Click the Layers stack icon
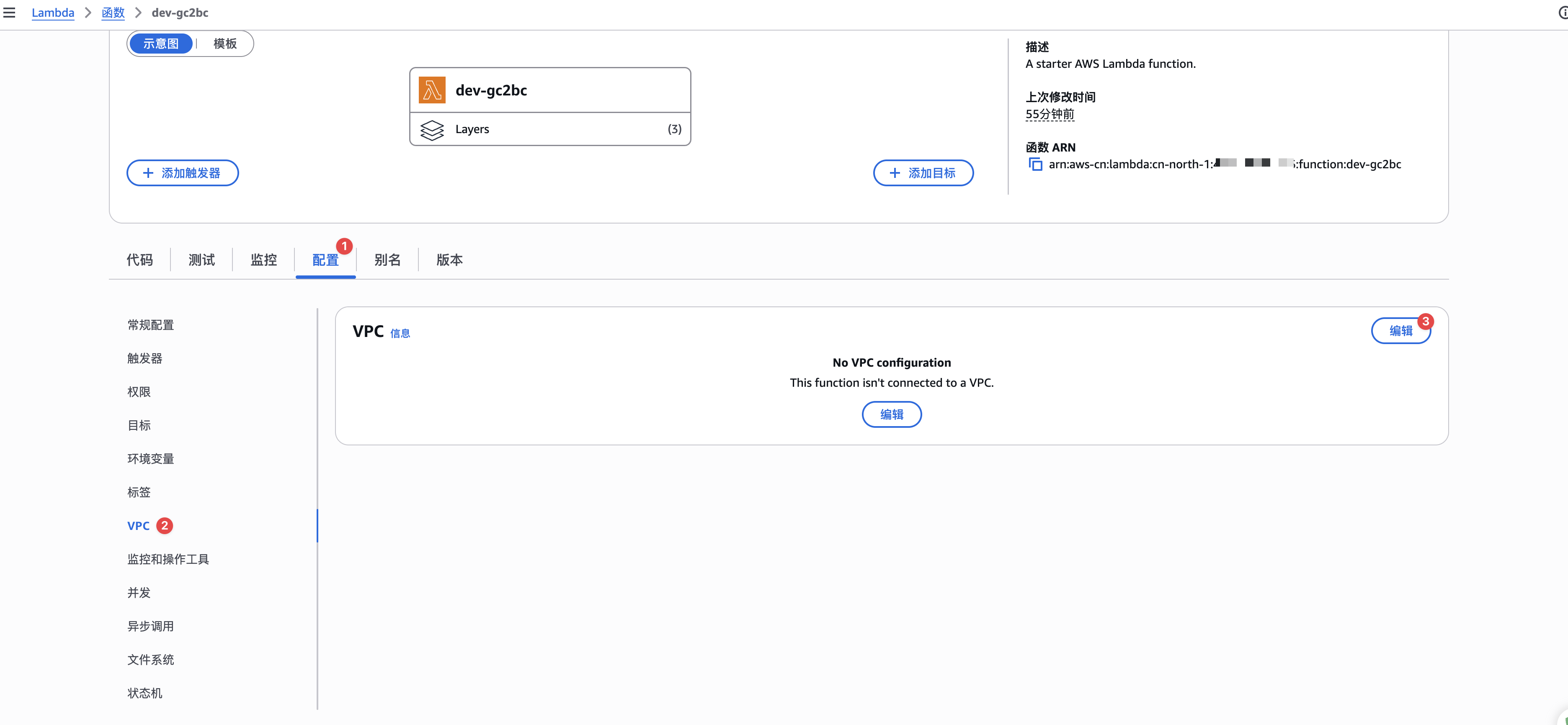Viewport: 1568px width, 725px height. point(431,129)
